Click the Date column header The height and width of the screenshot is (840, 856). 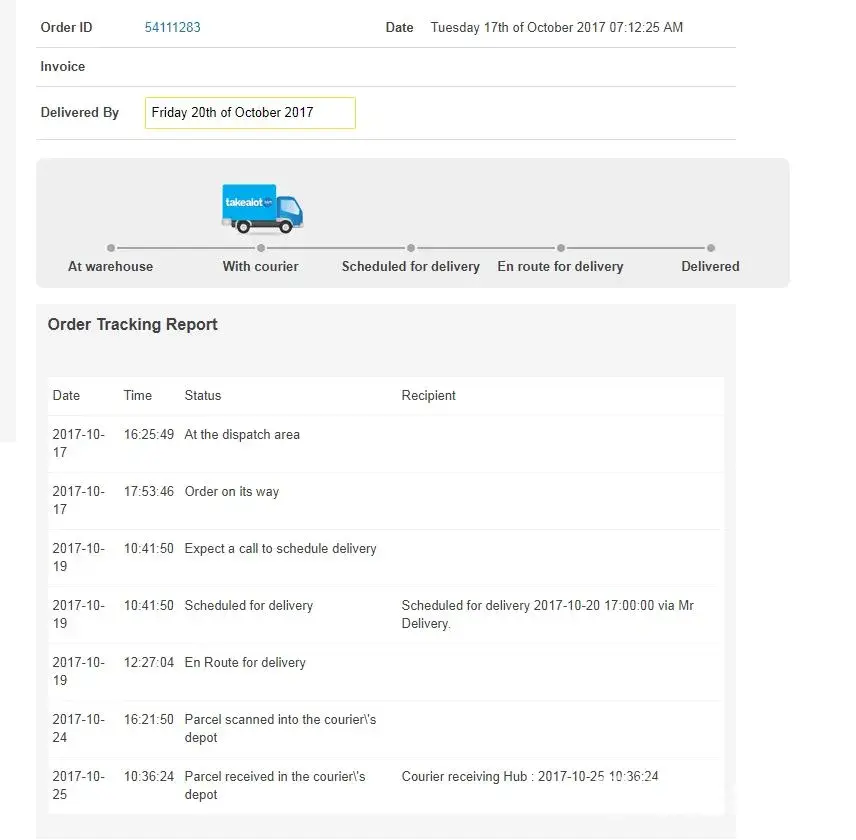click(66, 395)
